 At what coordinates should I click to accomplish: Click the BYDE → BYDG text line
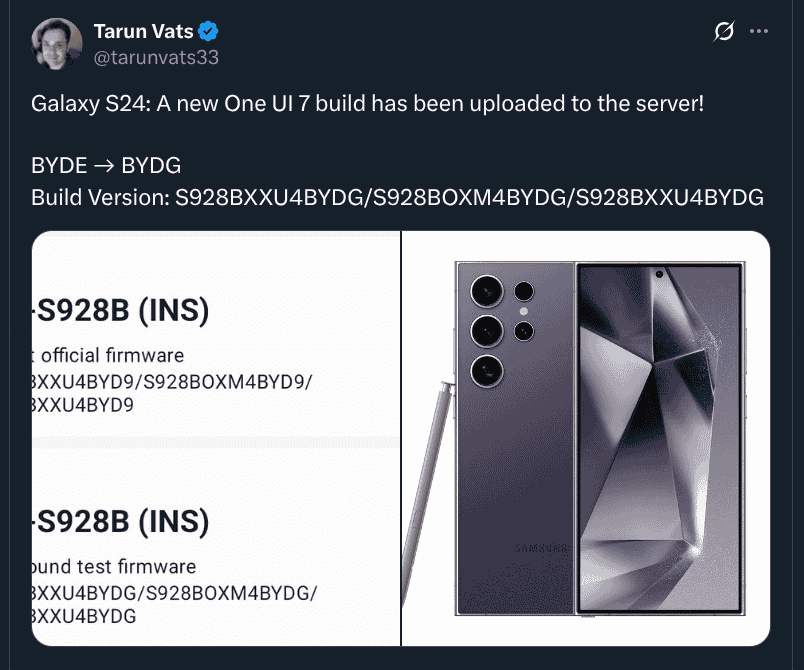(106, 166)
